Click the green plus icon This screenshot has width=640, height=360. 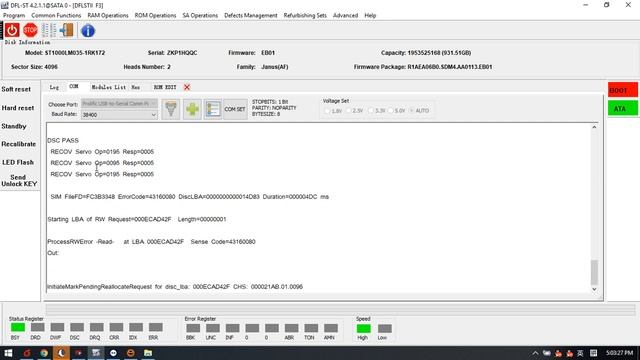pyautogui.click(x=192, y=109)
